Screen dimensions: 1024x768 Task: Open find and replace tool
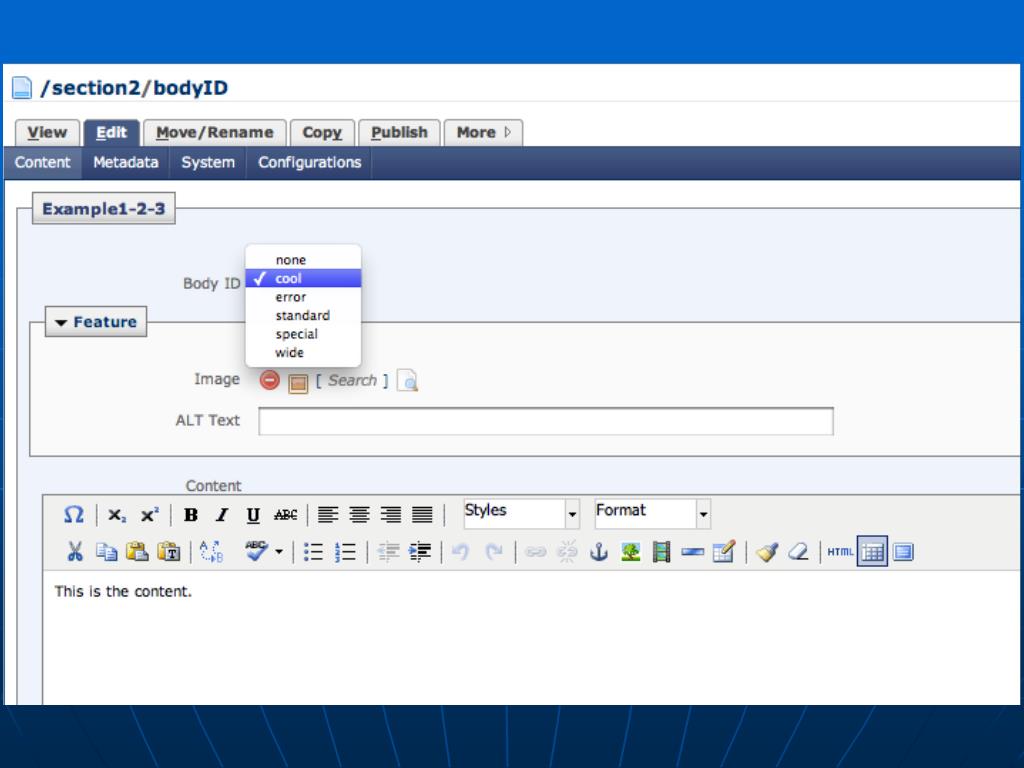pos(212,552)
